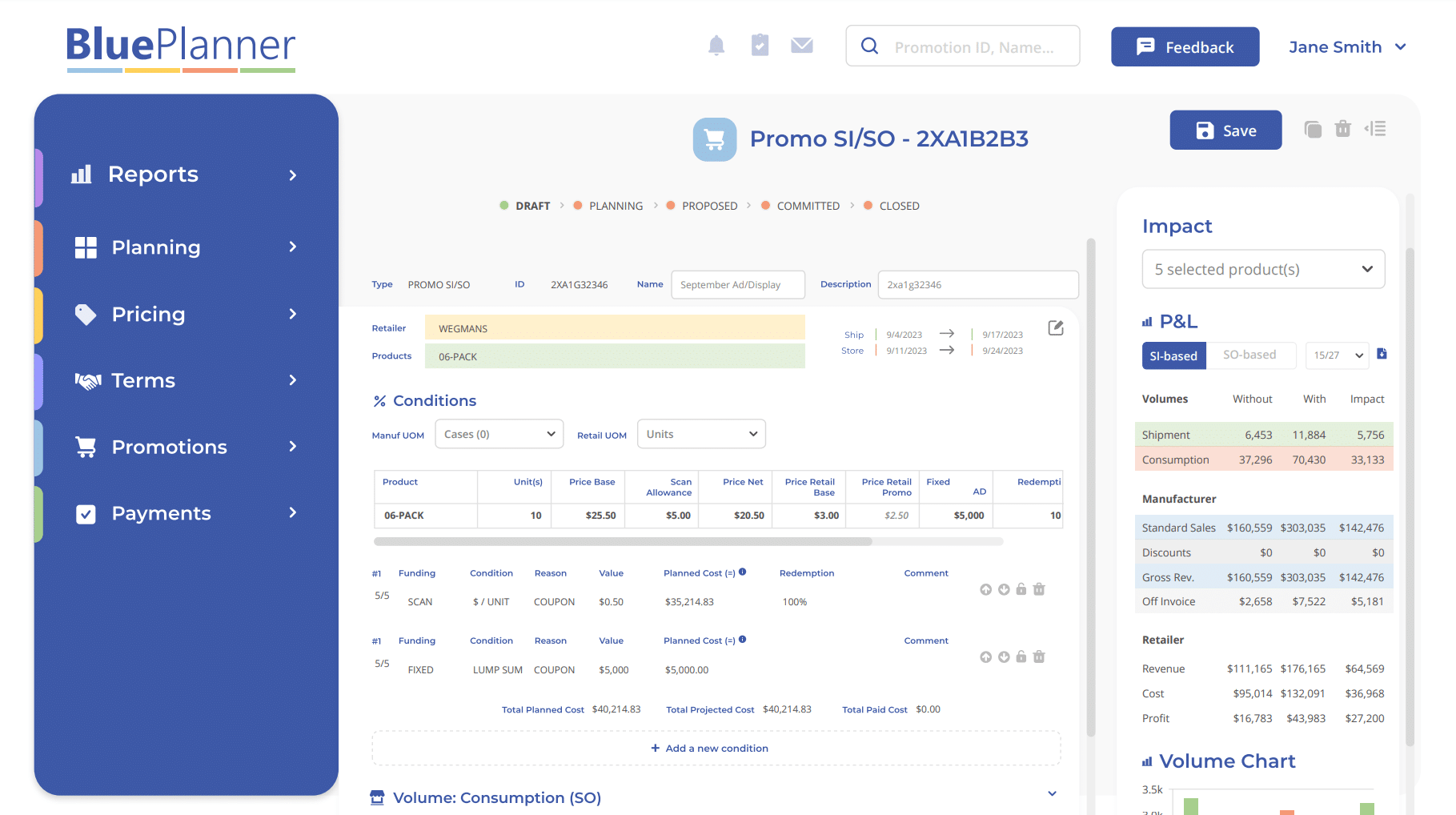Click the delete promotion trash icon near Save

point(1343,128)
